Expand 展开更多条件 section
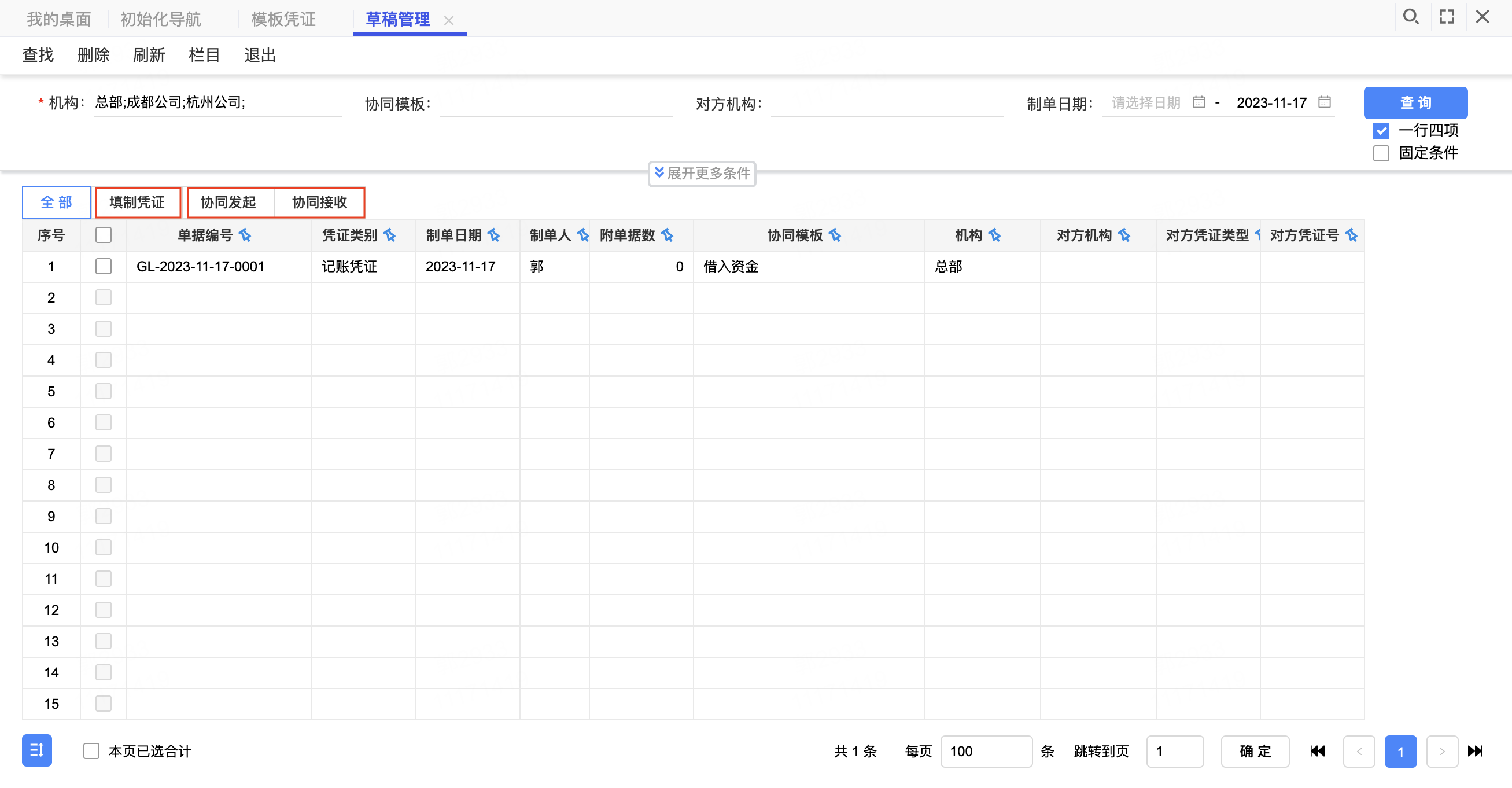Screen dimensions: 1512x788 [x=702, y=173]
